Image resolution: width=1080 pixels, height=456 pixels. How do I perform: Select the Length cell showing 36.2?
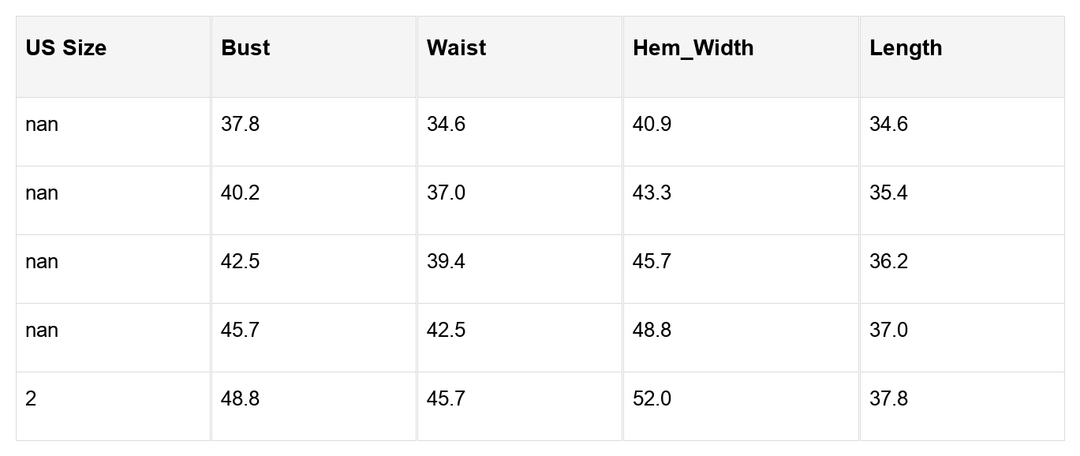888,262
